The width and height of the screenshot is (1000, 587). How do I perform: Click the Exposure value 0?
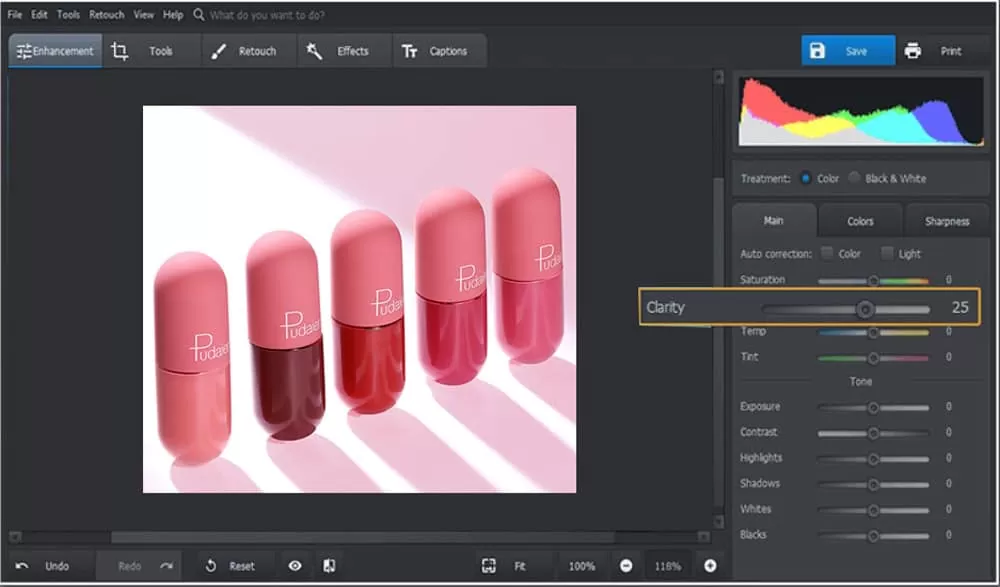point(949,407)
